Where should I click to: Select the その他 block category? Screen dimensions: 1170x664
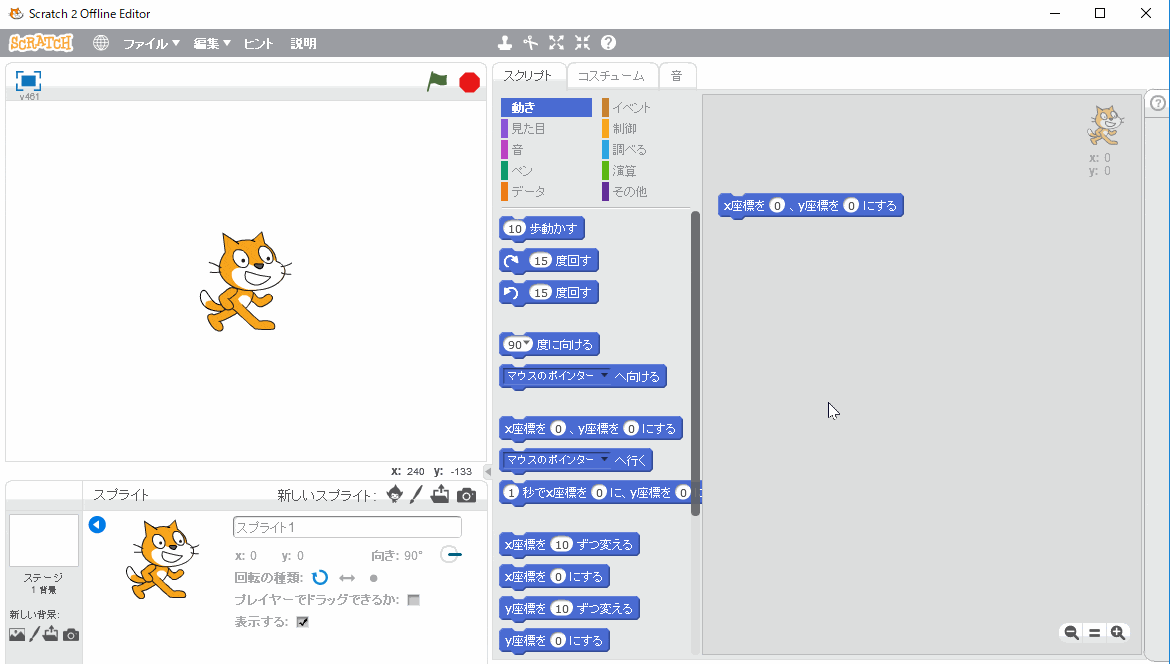(646, 192)
